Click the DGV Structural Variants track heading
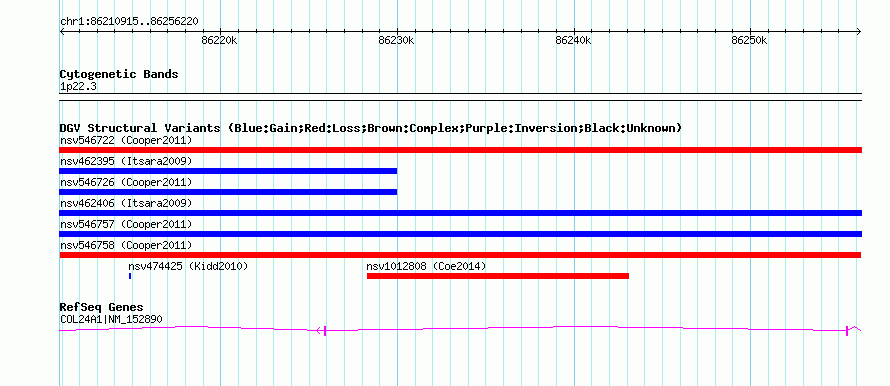 click(x=371, y=128)
